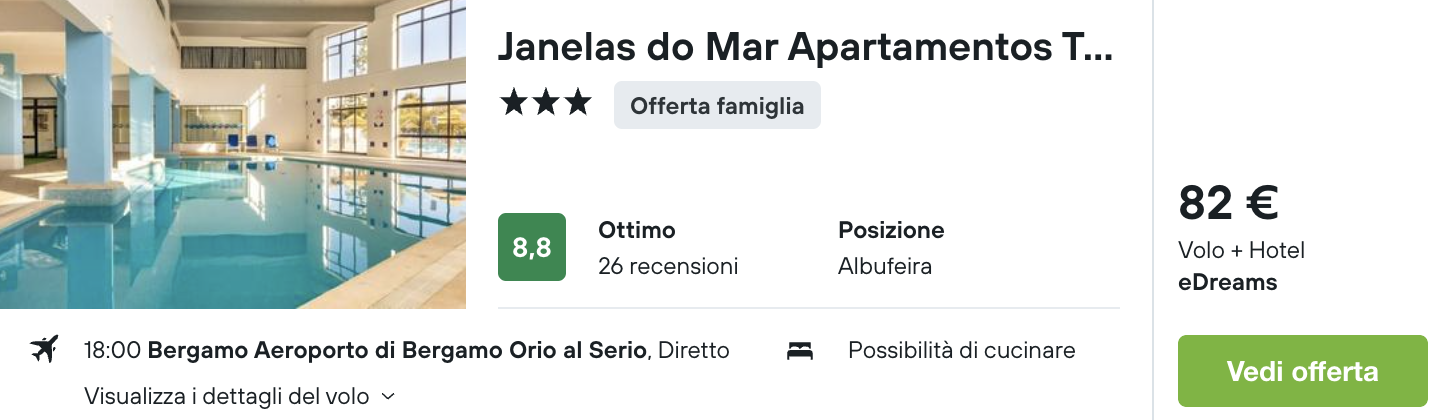This screenshot has width=1442, height=420.
Task: Click the Offerta famiglia tag
Action: pos(717,105)
